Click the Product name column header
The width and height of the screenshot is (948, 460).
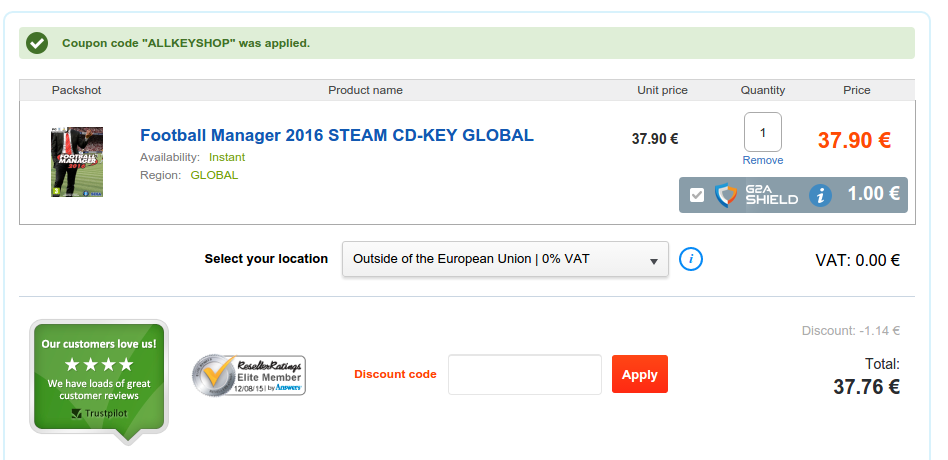click(x=365, y=90)
